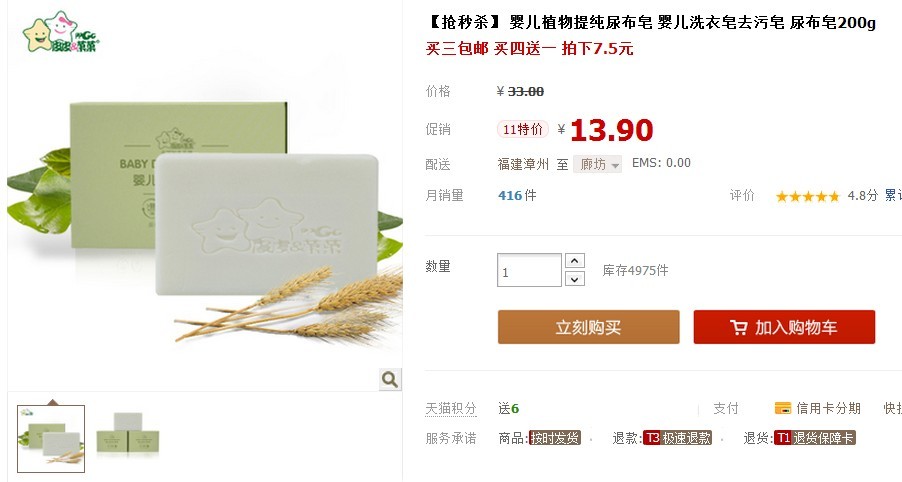This screenshot has width=902, height=482.
Task: Click the T1 退货保障卡 badge
Action: [x=815, y=438]
